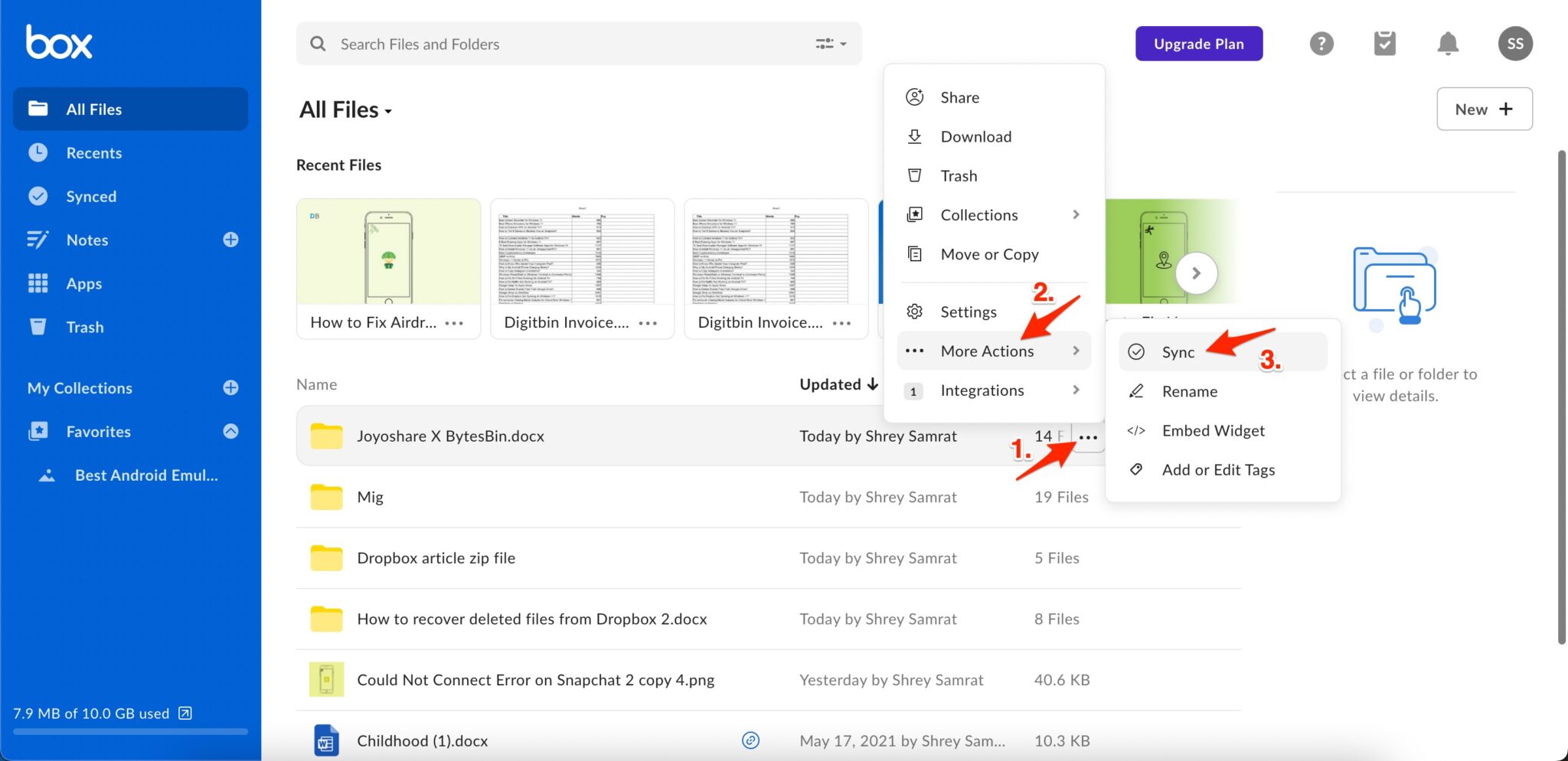The width and height of the screenshot is (1568, 761).
Task: Click the Upgrade Plan button
Action: click(x=1198, y=44)
